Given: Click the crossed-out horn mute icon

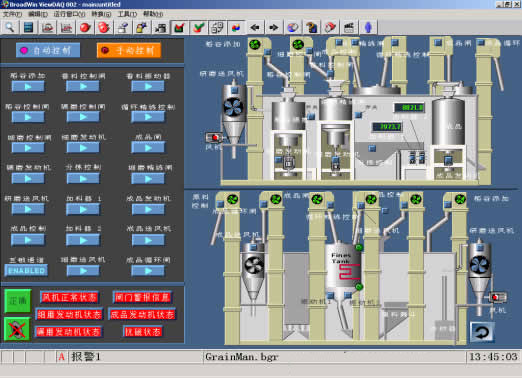Looking at the screenshot, I should point(17,329).
